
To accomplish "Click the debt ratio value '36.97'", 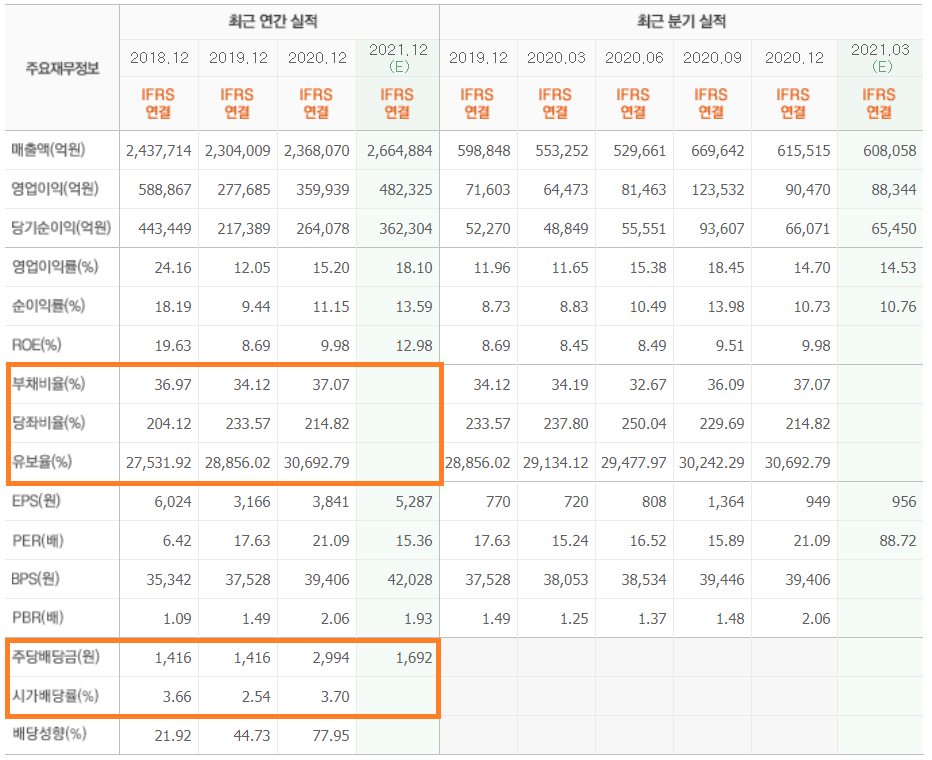I will pos(173,385).
